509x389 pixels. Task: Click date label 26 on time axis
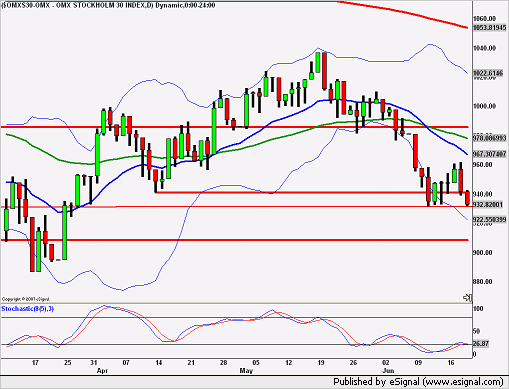coord(353,363)
